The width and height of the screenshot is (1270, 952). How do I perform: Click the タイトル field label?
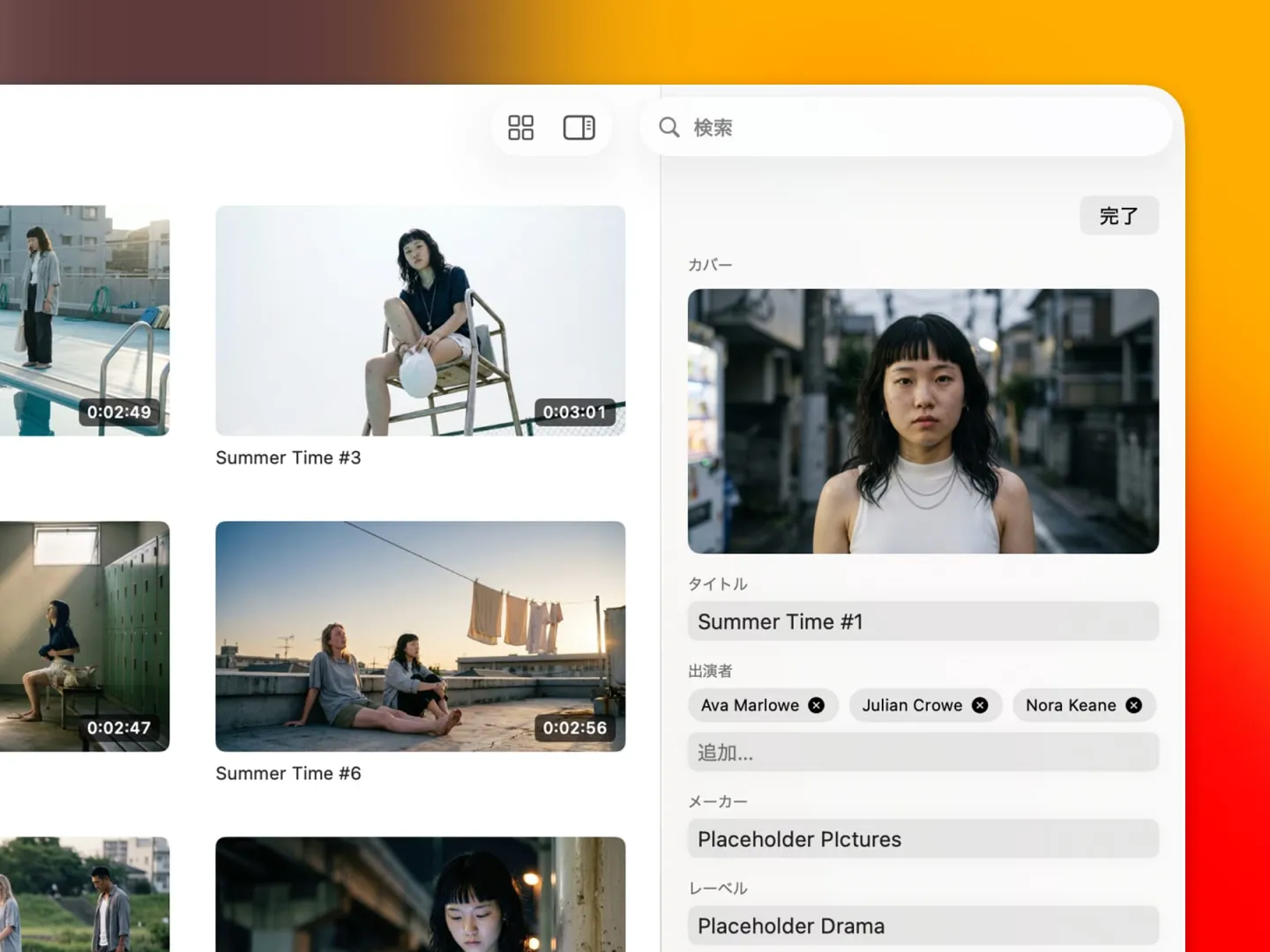[718, 584]
